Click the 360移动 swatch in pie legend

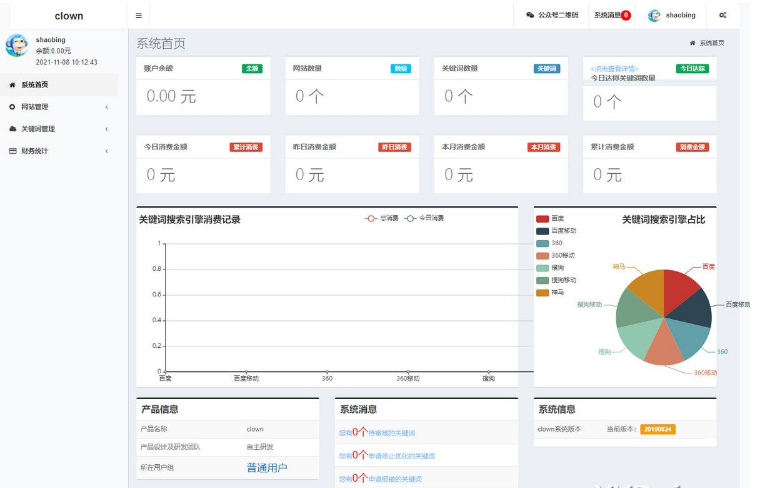[543, 255]
